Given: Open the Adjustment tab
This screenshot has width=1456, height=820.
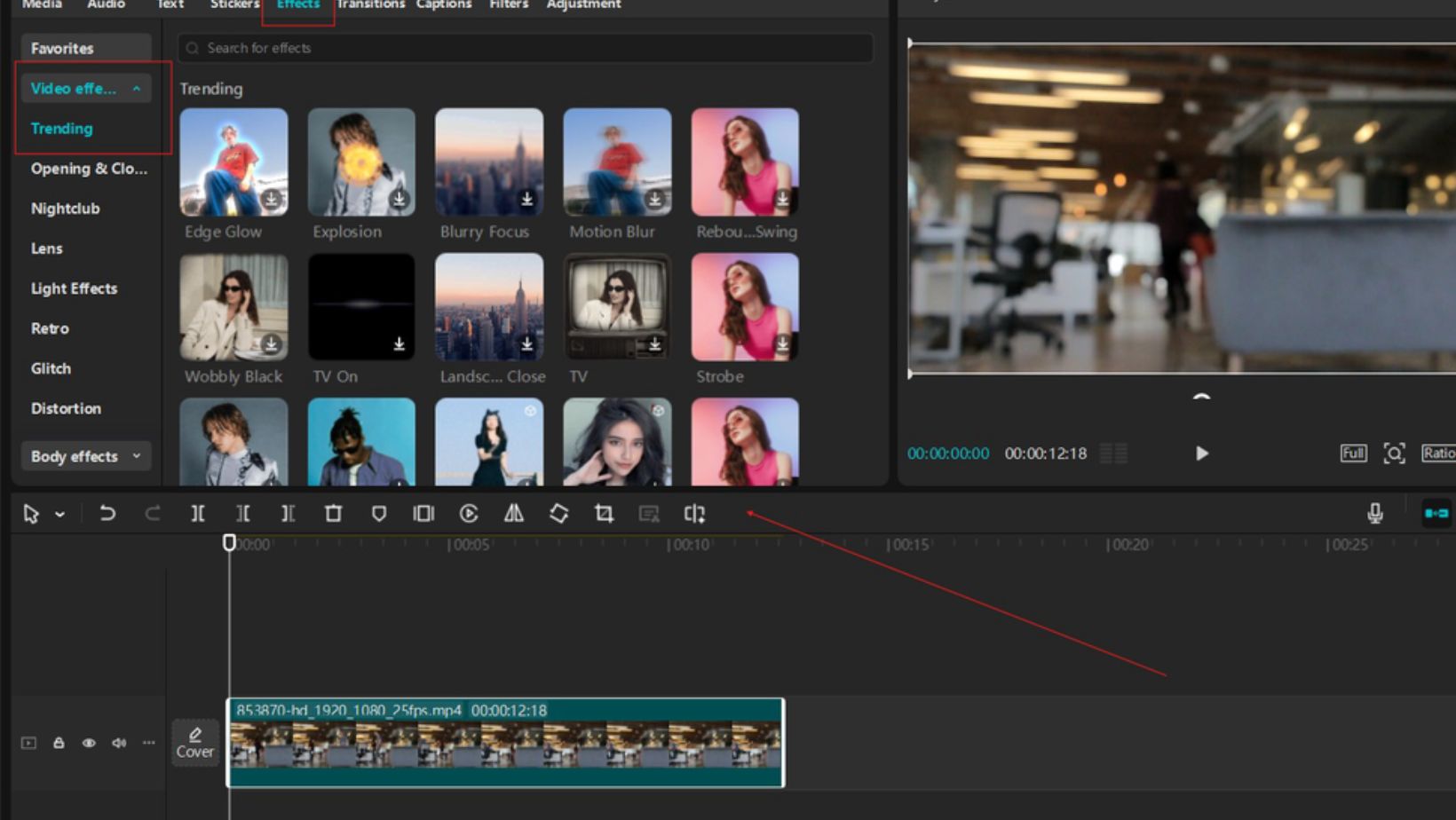Looking at the screenshot, I should point(583,5).
